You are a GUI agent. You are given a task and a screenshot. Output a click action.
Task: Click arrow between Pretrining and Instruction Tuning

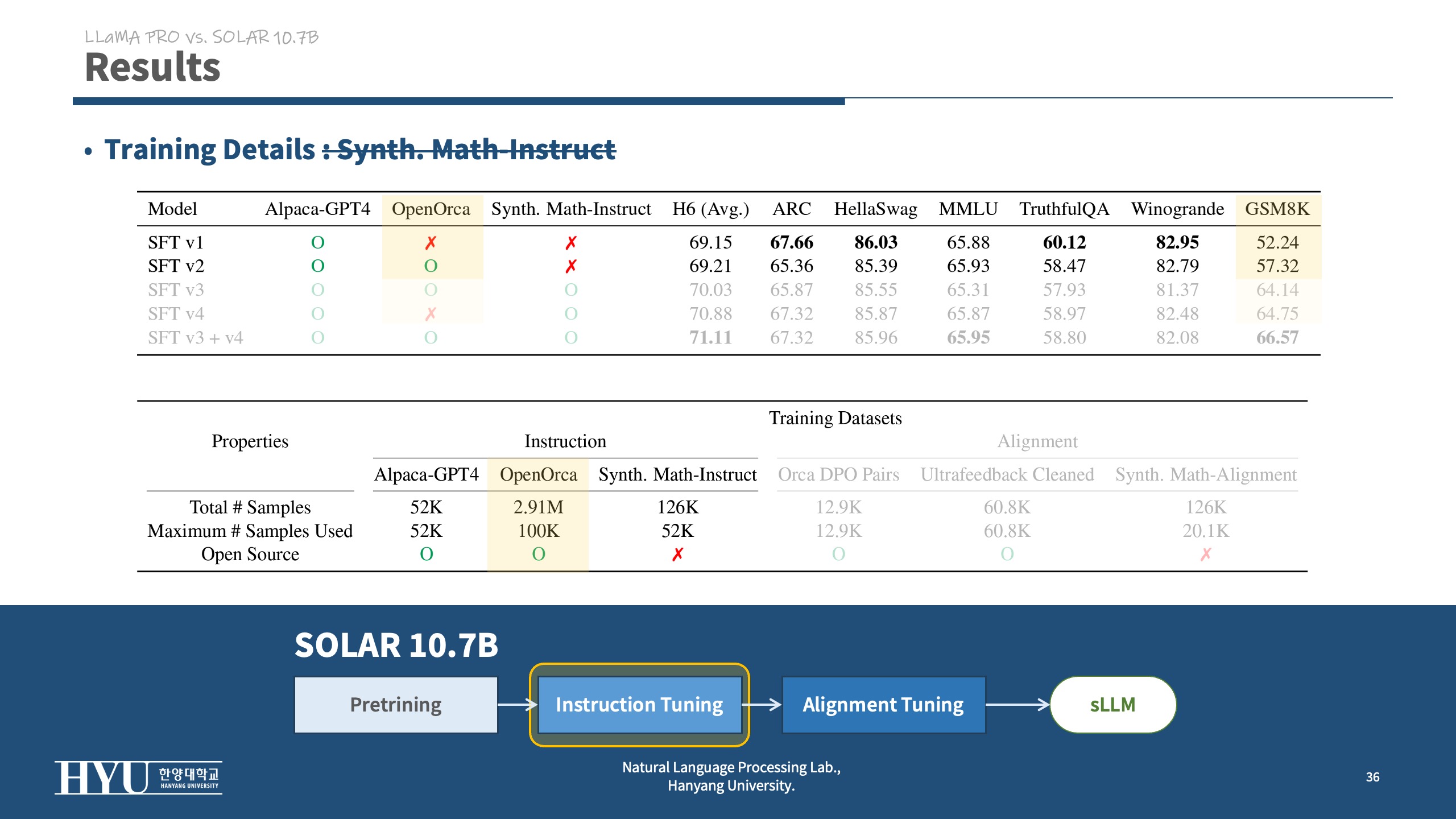click(x=516, y=705)
